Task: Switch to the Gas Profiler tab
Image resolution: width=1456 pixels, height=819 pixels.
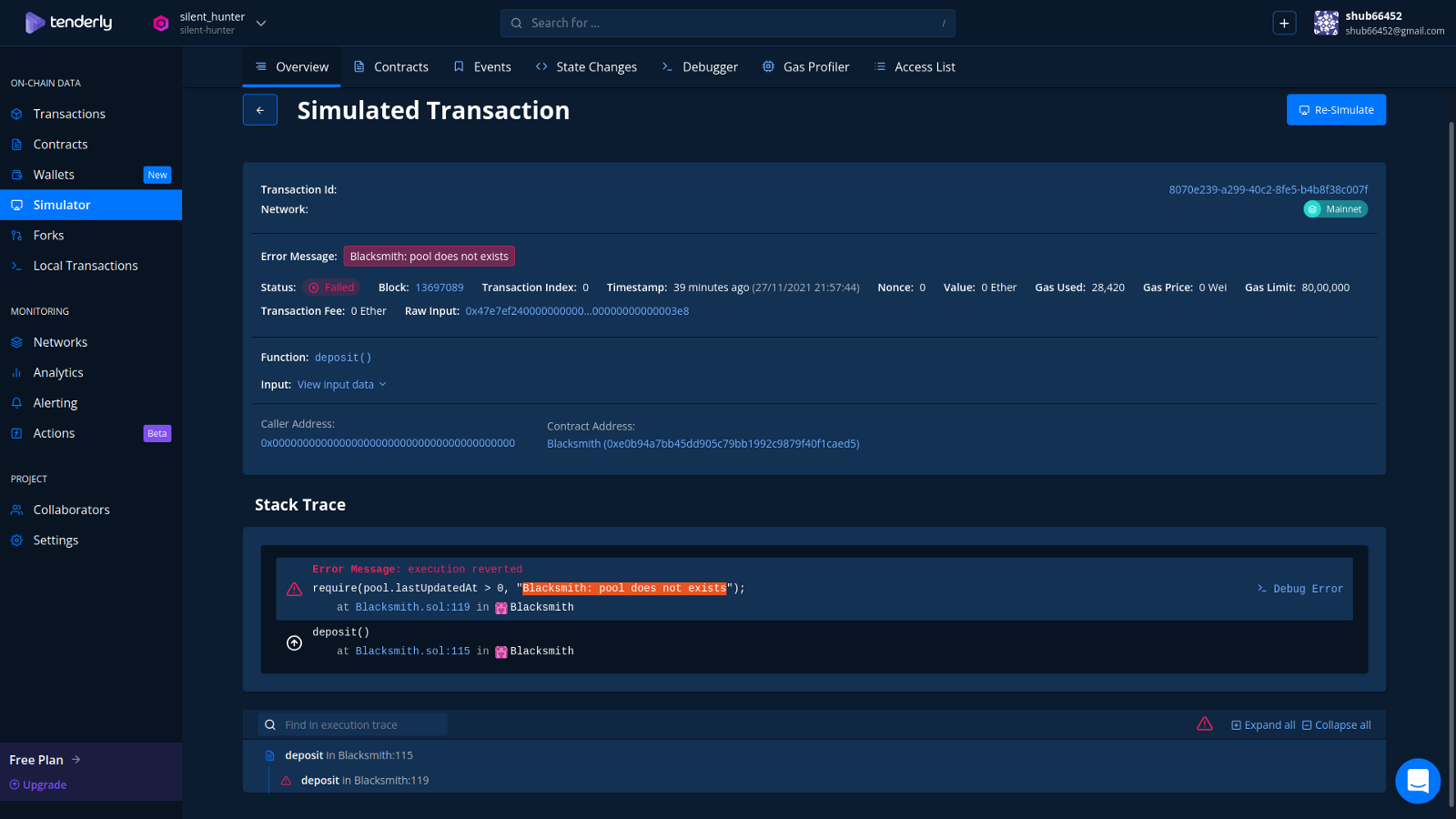Action: click(x=805, y=66)
